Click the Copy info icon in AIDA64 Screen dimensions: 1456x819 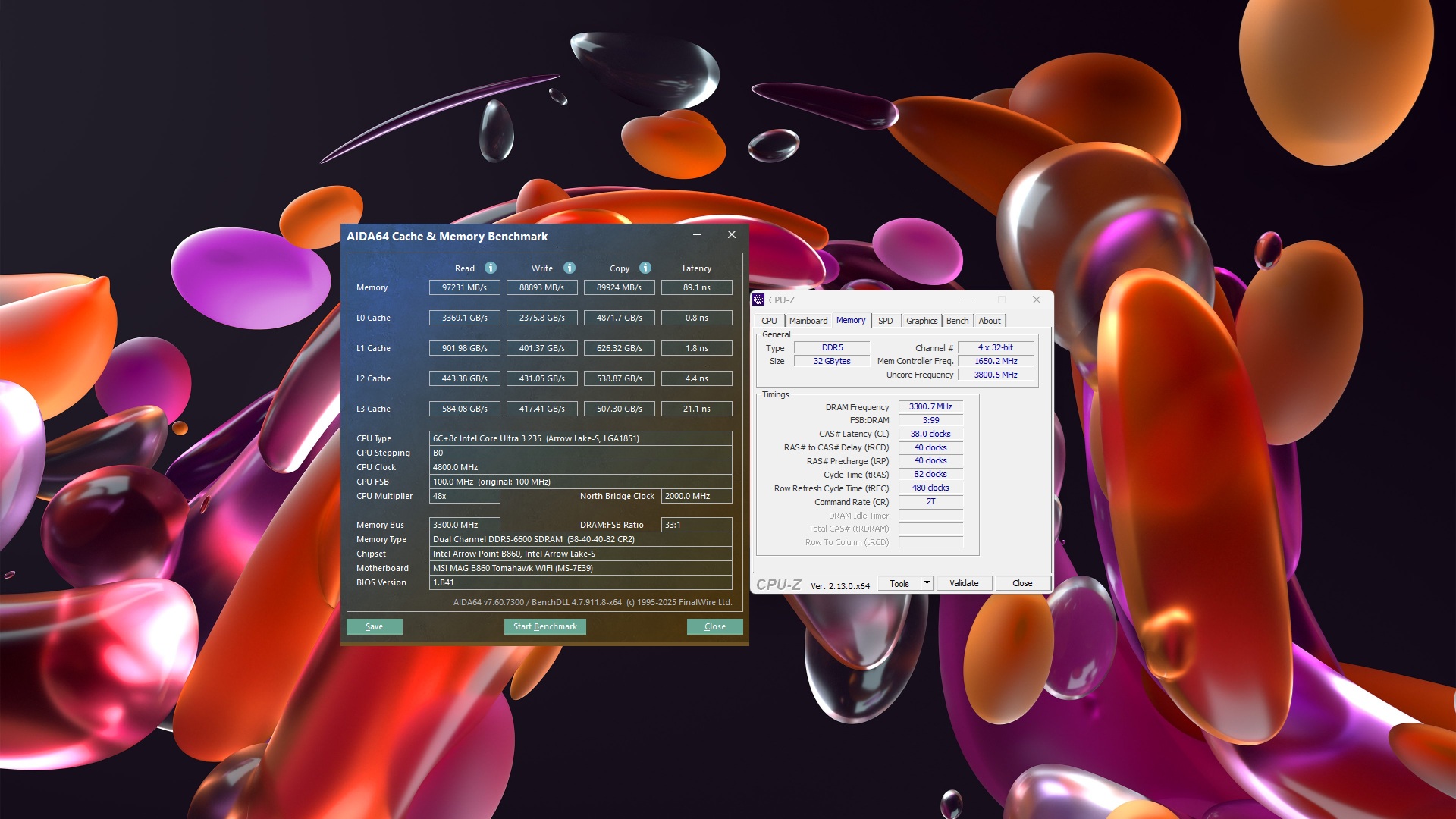[645, 268]
